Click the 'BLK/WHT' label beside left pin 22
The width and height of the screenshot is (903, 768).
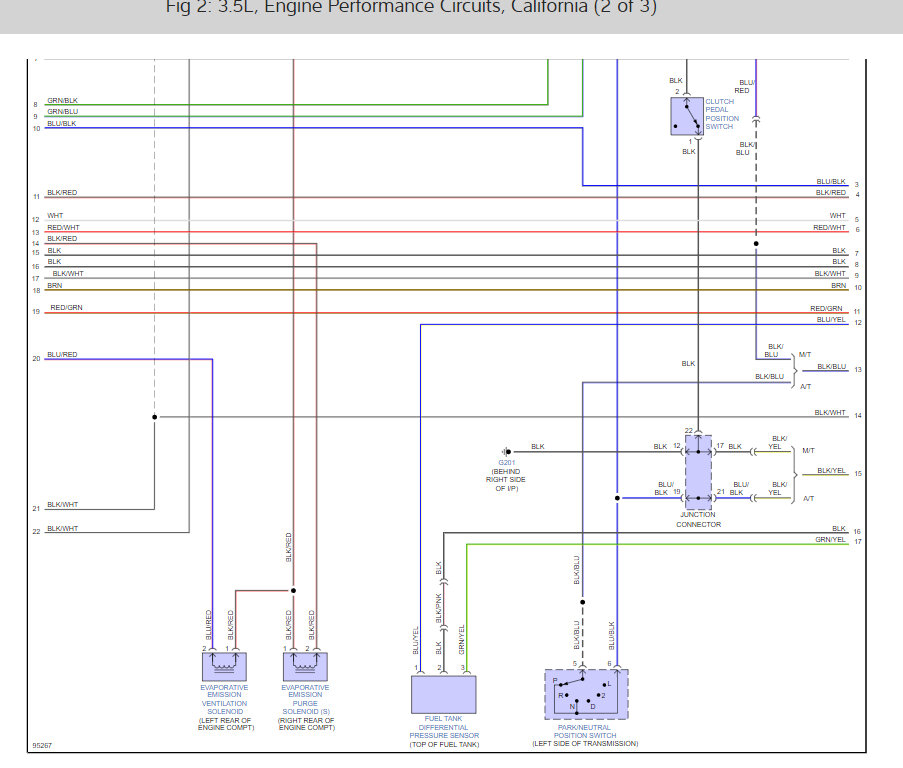pyautogui.click(x=62, y=529)
